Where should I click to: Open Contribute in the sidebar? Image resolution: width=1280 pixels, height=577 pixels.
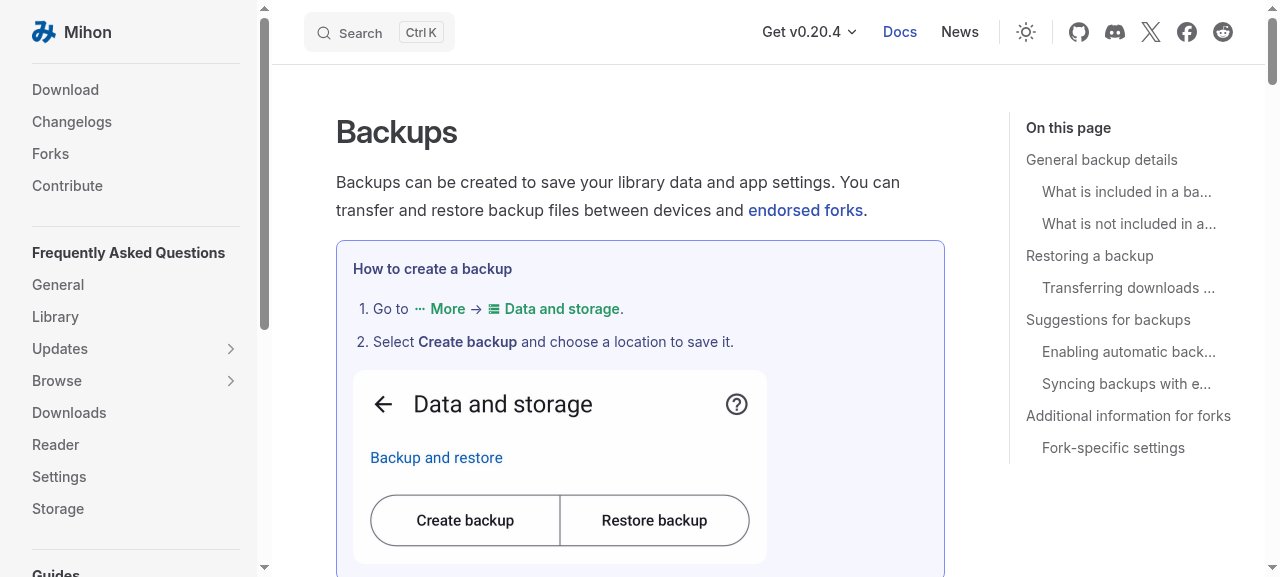pyautogui.click(x=67, y=186)
